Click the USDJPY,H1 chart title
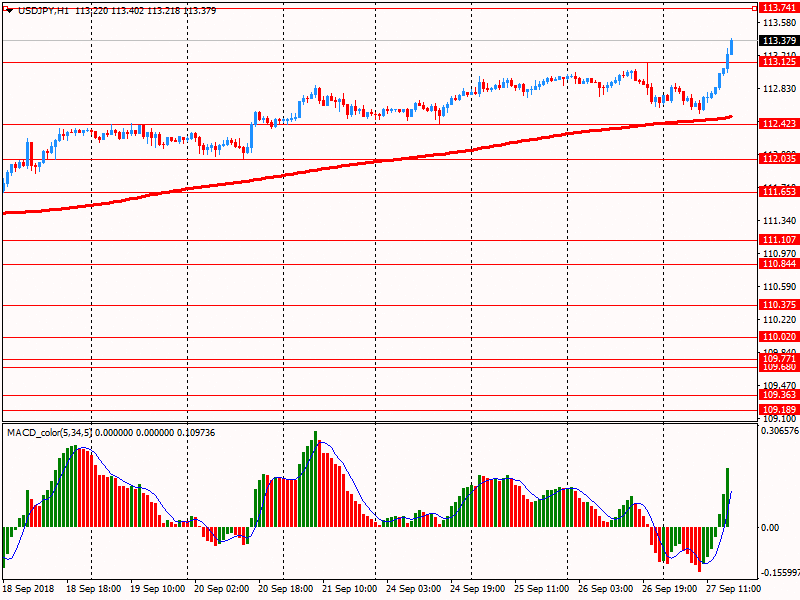This screenshot has height=600, width=800. (43, 11)
